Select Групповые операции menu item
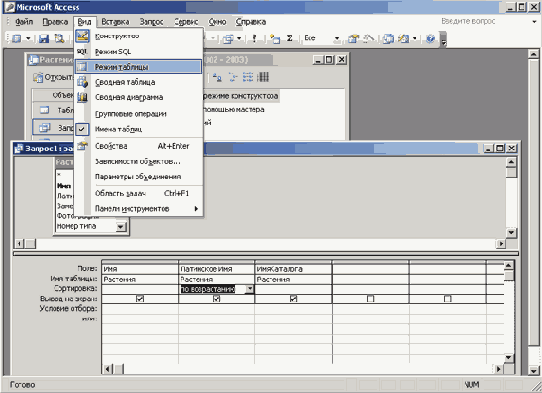 click(x=139, y=114)
